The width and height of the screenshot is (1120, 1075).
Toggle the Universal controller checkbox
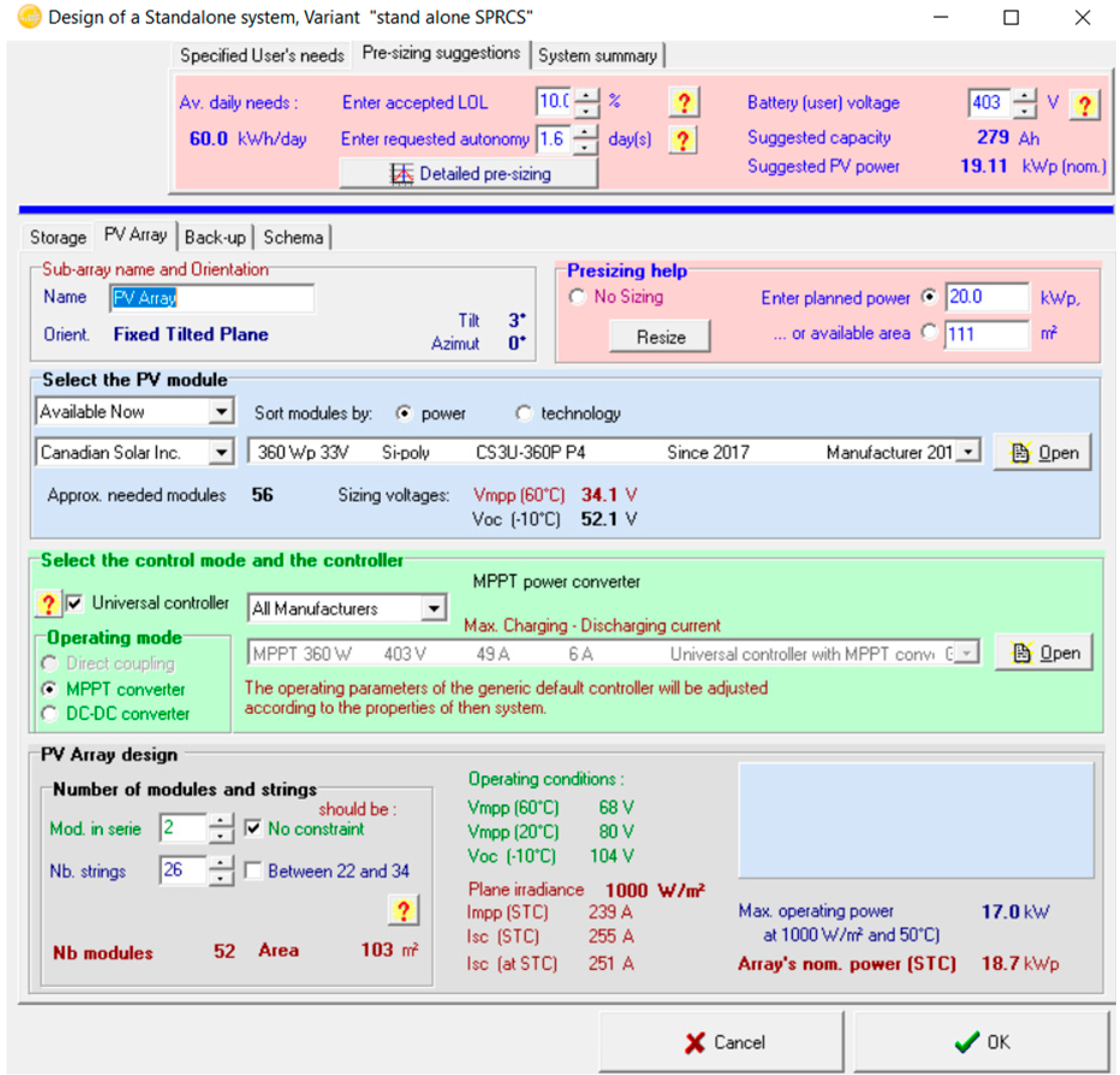75,603
